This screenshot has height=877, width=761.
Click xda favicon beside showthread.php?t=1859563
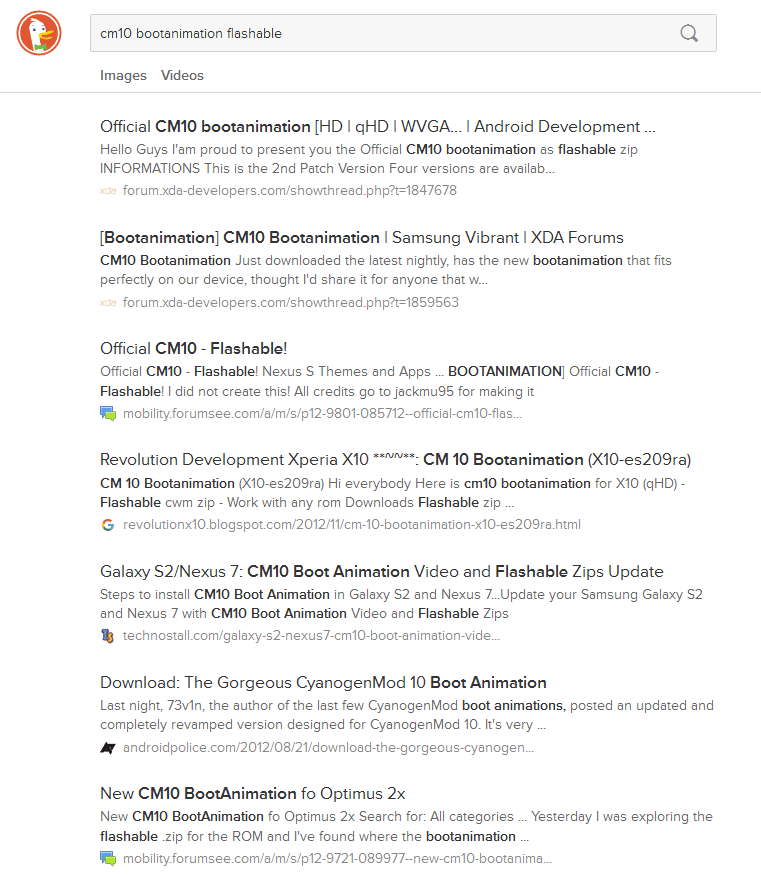point(108,303)
